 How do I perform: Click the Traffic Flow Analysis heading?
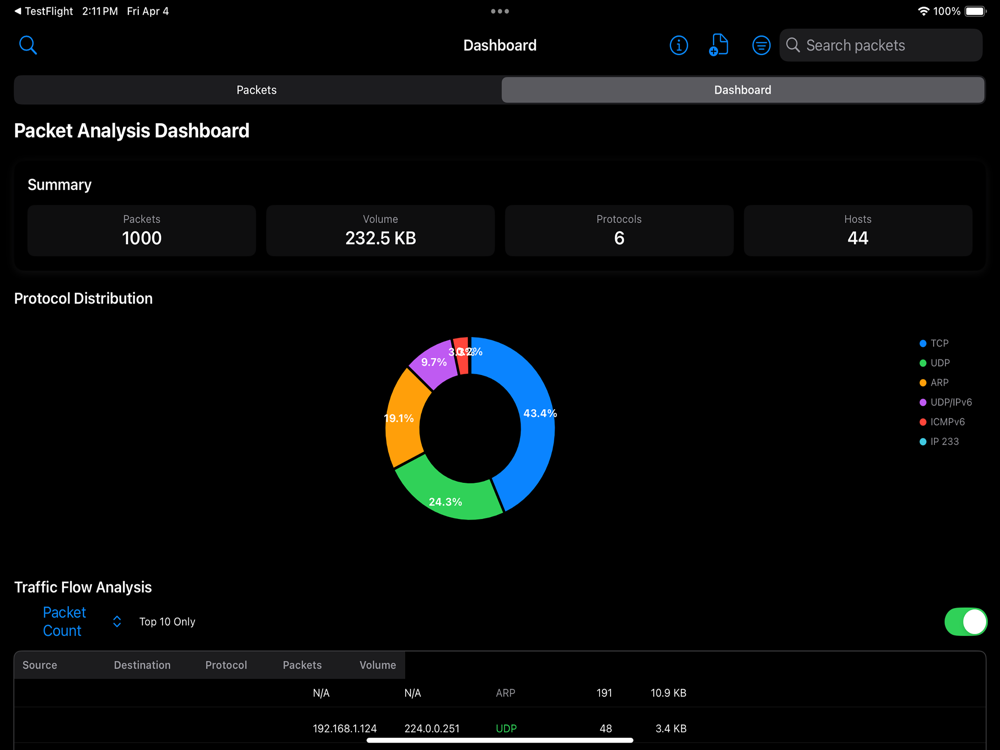click(x=83, y=587)
